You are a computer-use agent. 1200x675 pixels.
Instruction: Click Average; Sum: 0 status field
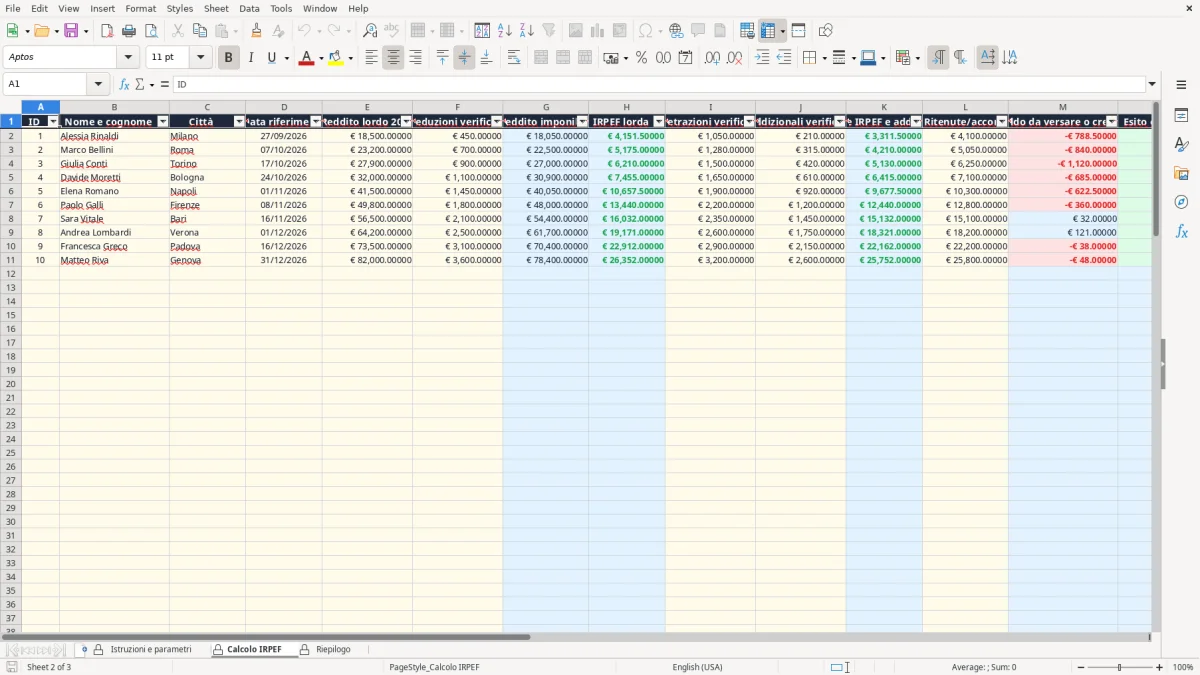click(x=984, y=667)
